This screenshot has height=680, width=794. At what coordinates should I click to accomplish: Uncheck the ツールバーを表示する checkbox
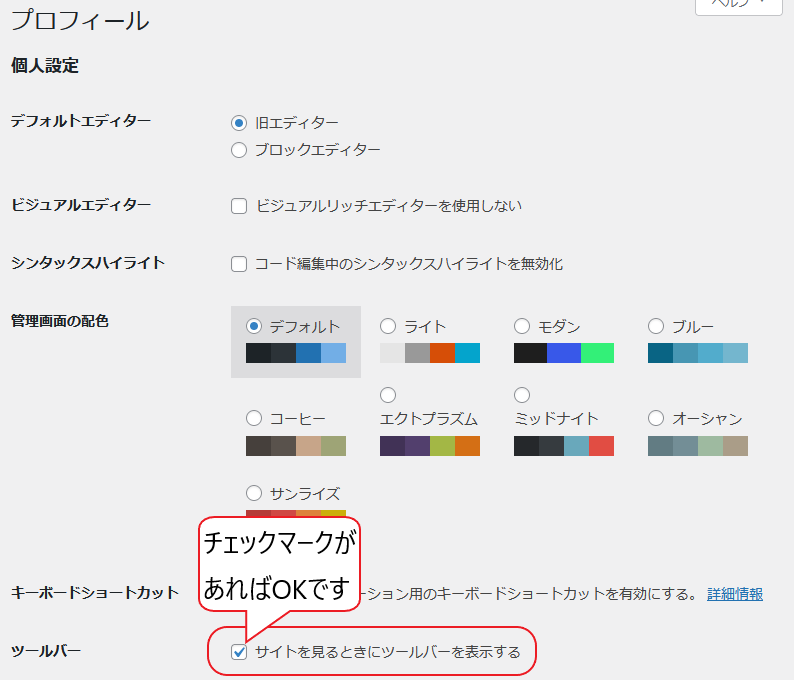coord(239,652)
